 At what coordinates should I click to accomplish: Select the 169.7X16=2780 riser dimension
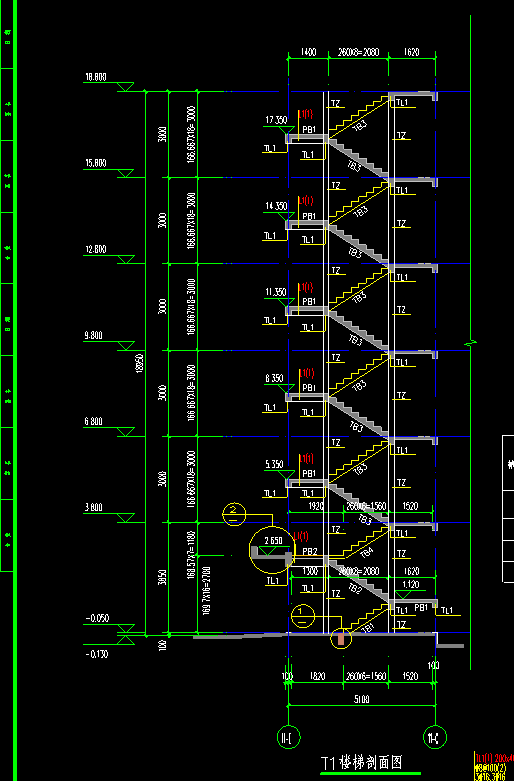(x=207, y=591)
